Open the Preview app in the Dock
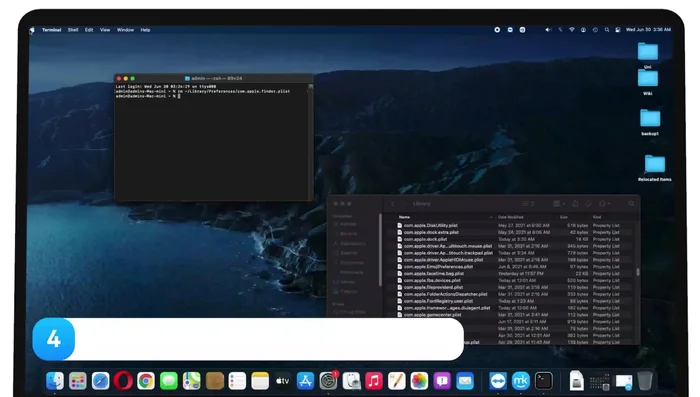700x397 pixels. (351, 381)
